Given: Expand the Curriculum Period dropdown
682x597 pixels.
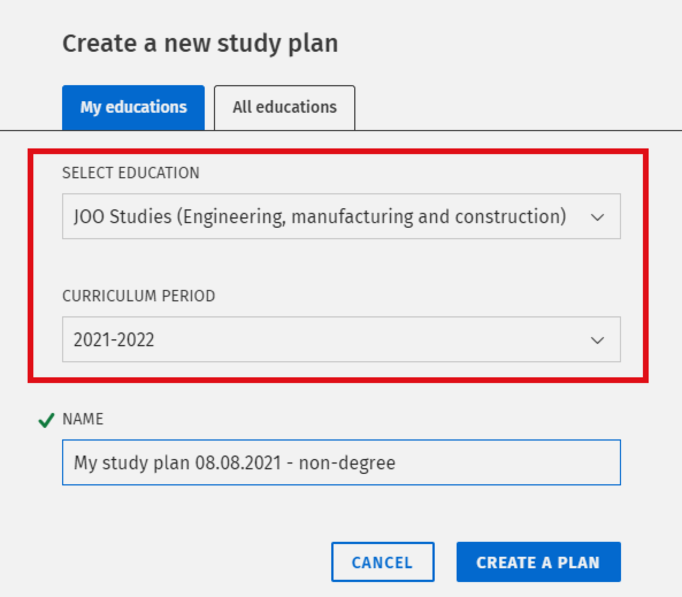Looking at the screenshot, I should coord(340,340).
